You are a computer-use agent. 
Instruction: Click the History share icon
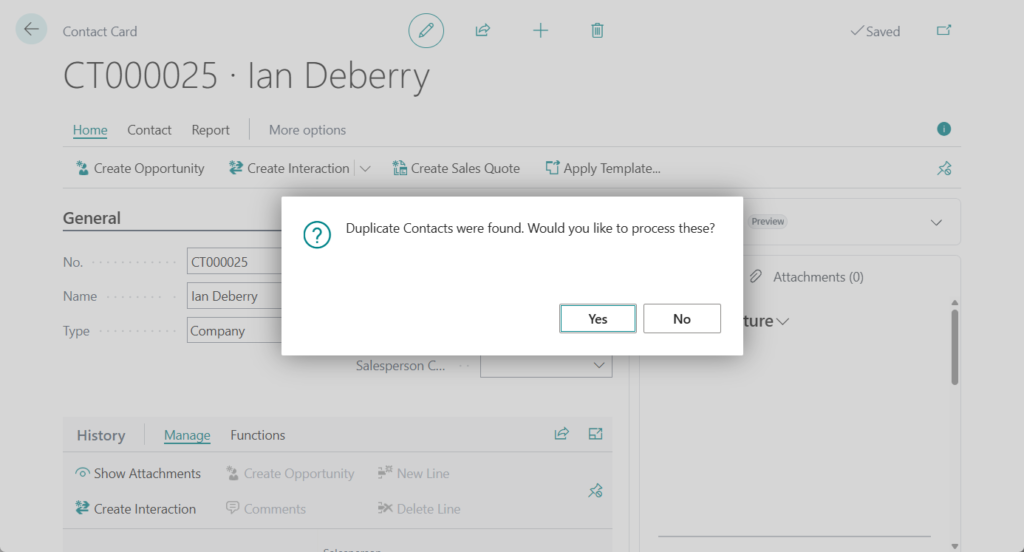[562, 434]
